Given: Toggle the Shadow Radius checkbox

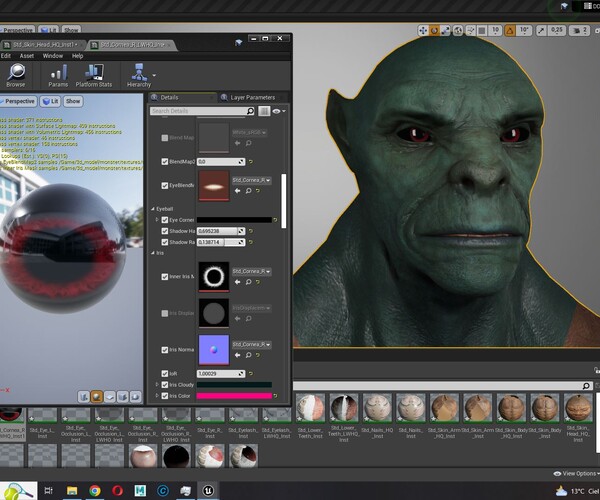Looking at the screenshot, I should coord(165,242).
